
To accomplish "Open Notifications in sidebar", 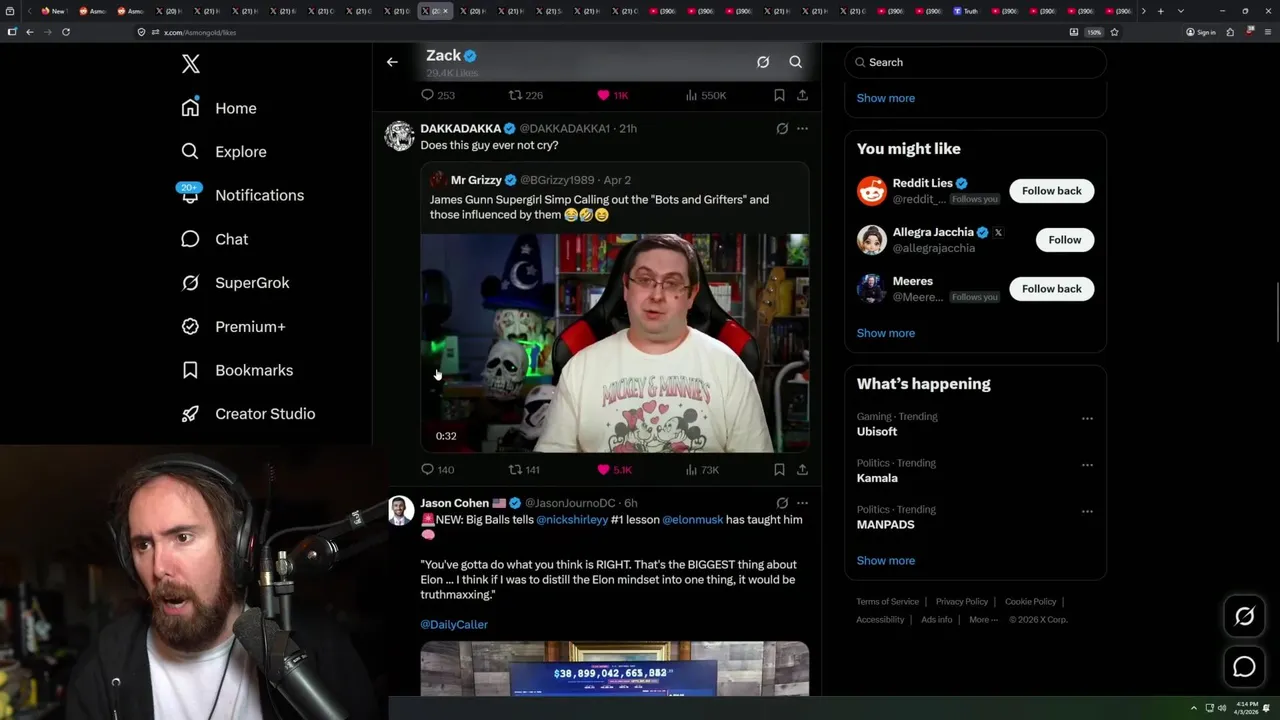I will [x=241, y=195].
